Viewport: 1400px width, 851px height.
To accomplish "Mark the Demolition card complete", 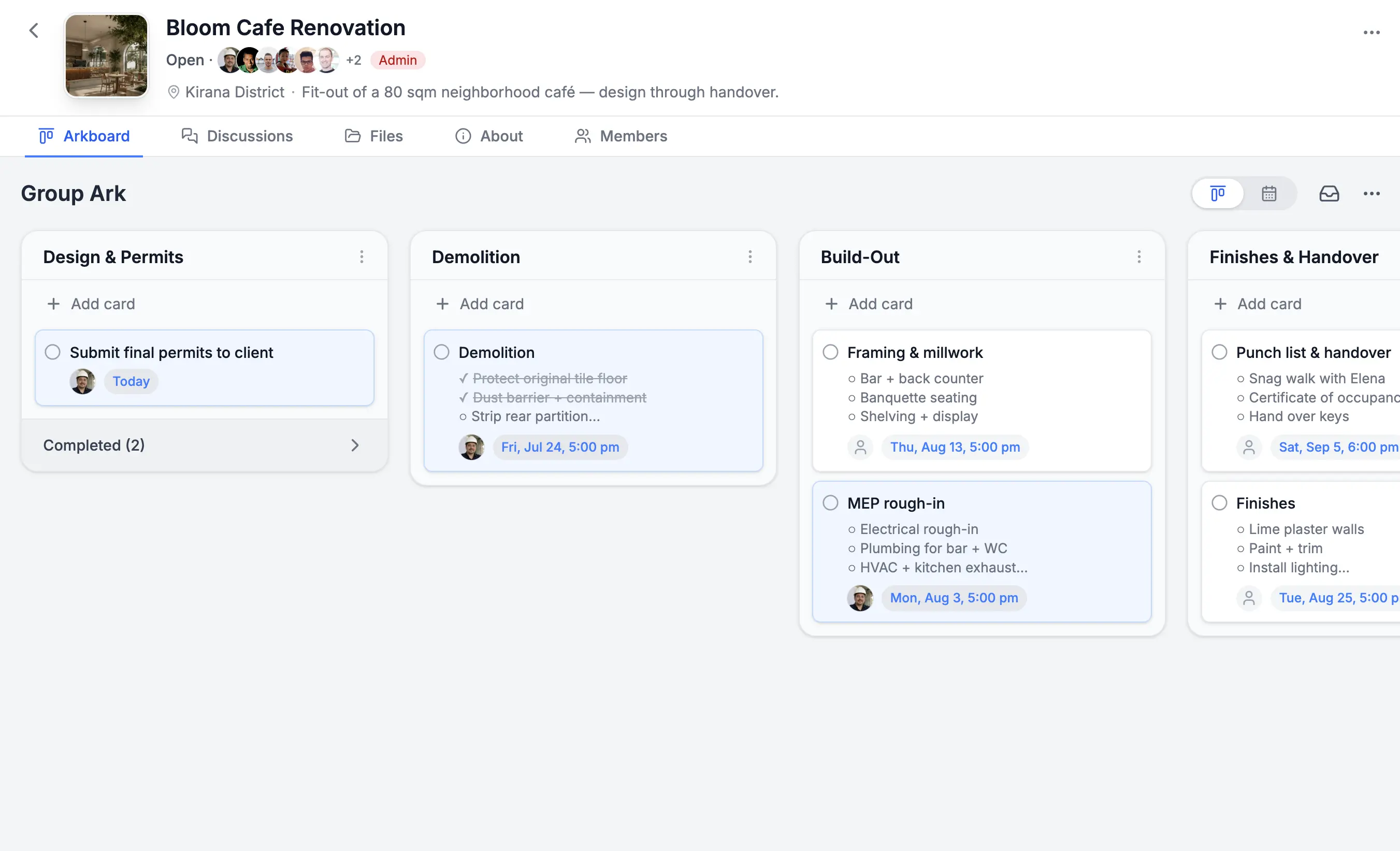I will click(x=441, y=352).
